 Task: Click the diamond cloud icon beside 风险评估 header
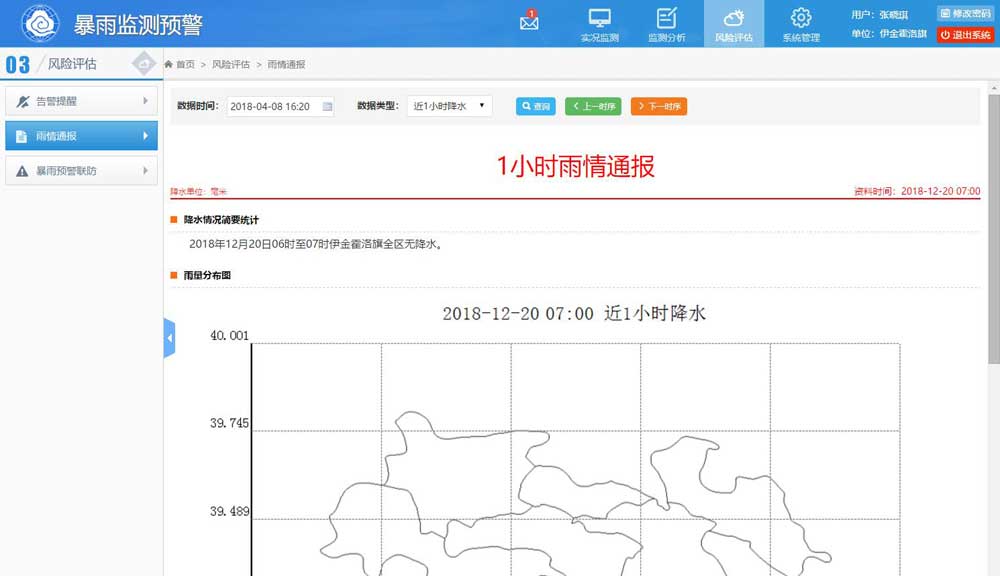click(145, 64)
